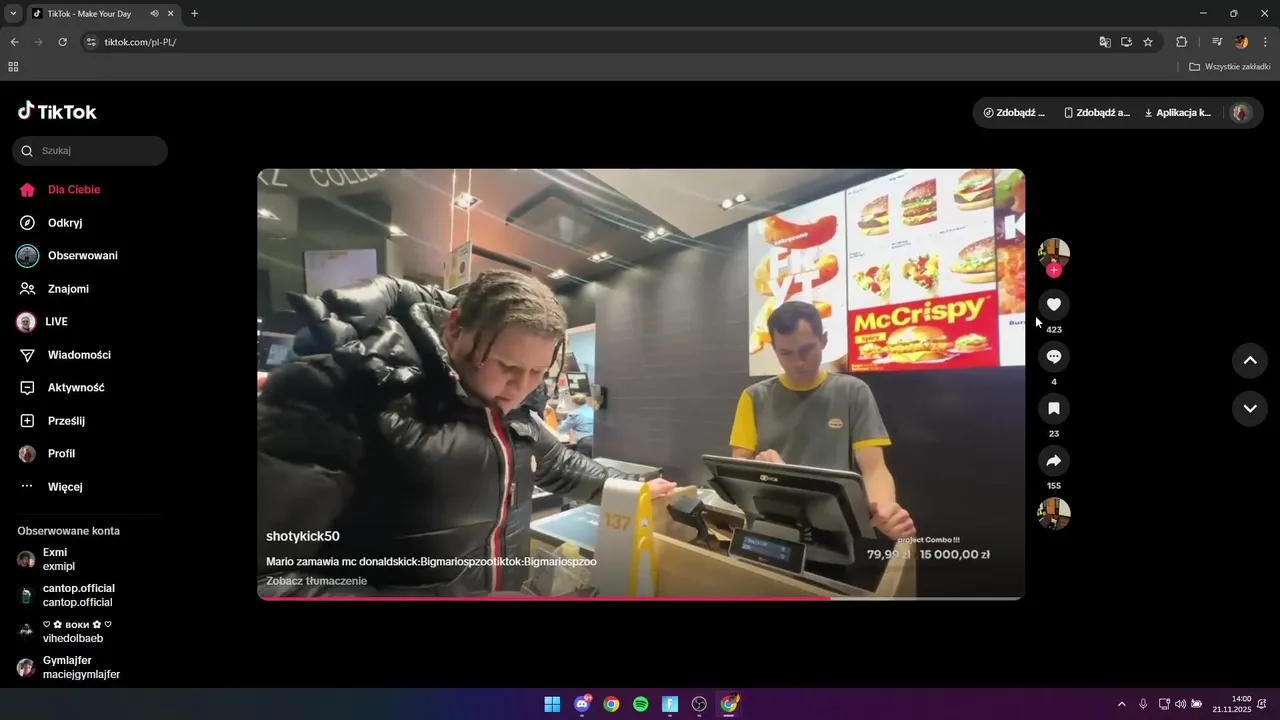Open OBS Studio from the taskbar

coord(700,704)
